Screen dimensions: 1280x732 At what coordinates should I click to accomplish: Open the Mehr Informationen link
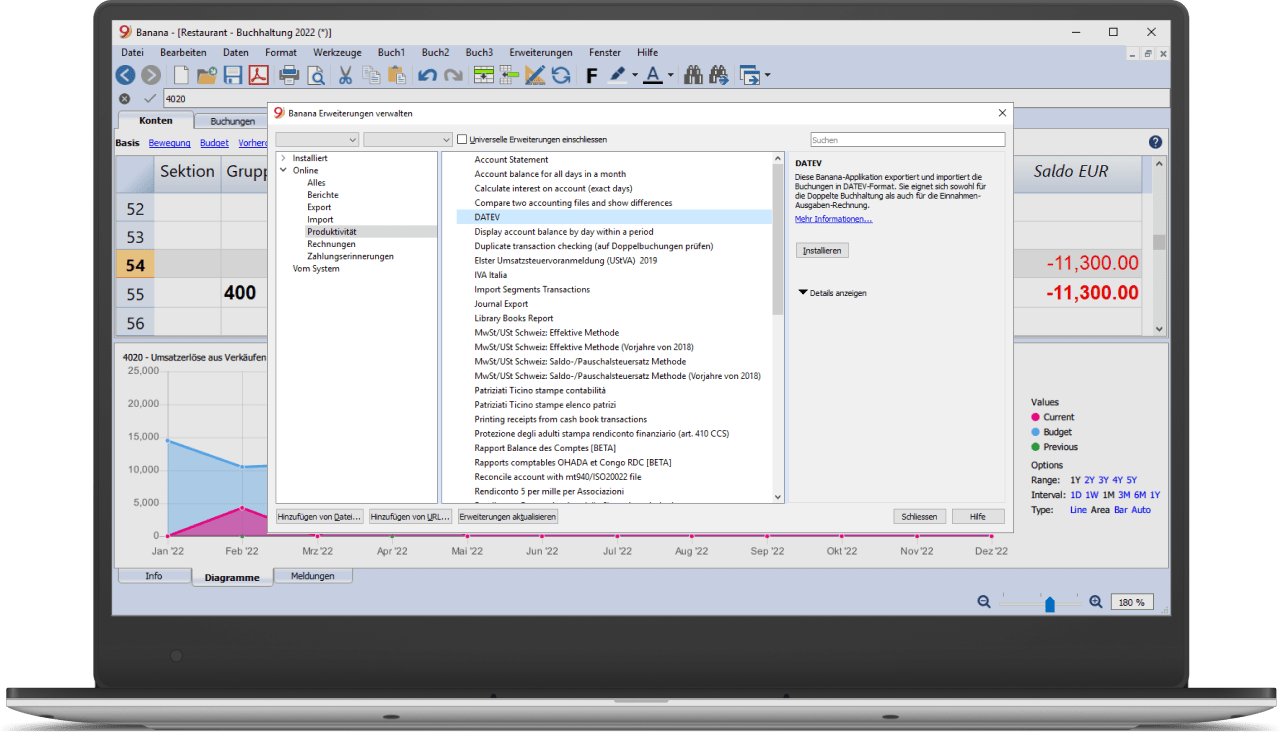click(x=833, y=219)
